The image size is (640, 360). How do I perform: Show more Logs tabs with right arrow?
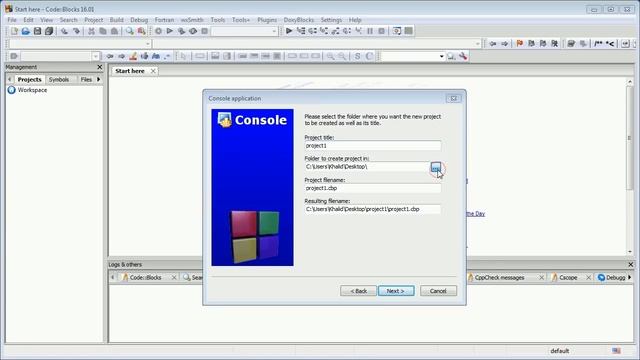pyautogui.click(x=630, y=277)
